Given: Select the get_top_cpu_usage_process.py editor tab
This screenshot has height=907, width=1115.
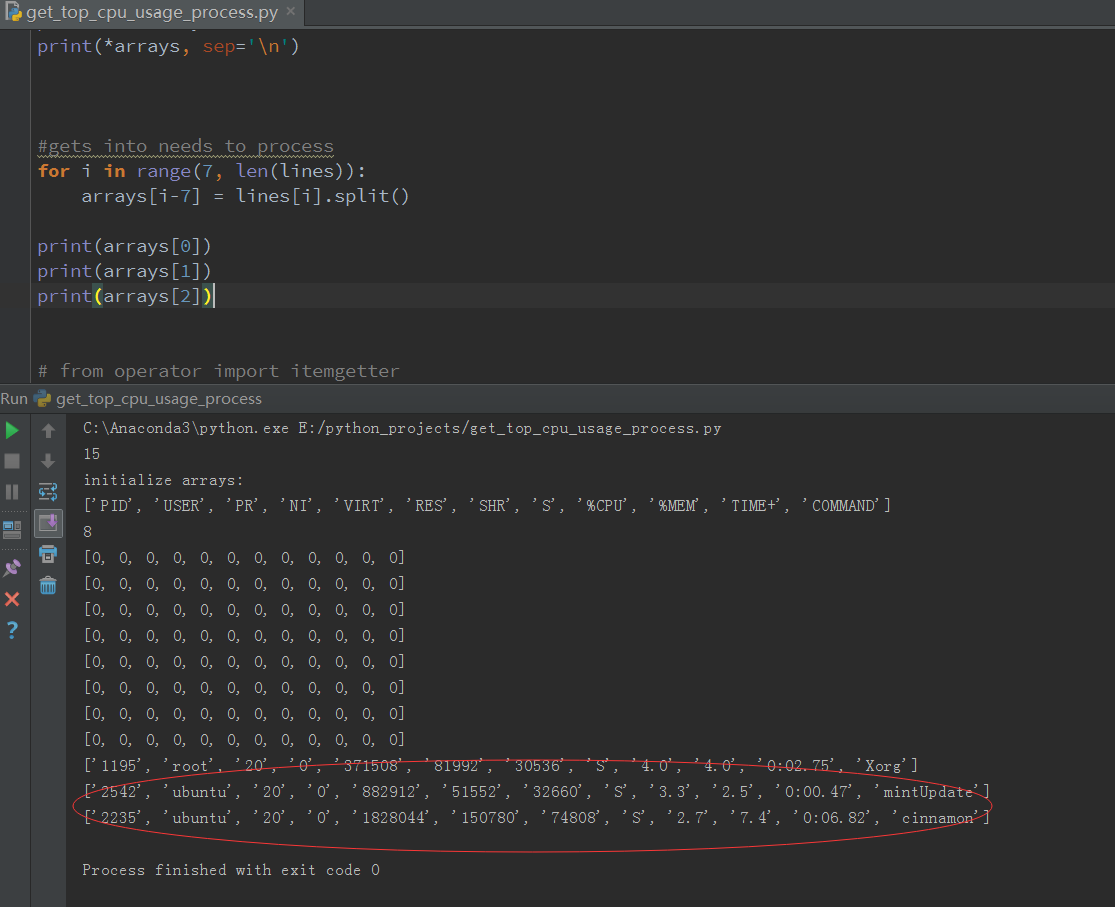Looking at the screenshot, I should (x=151, y=12).
